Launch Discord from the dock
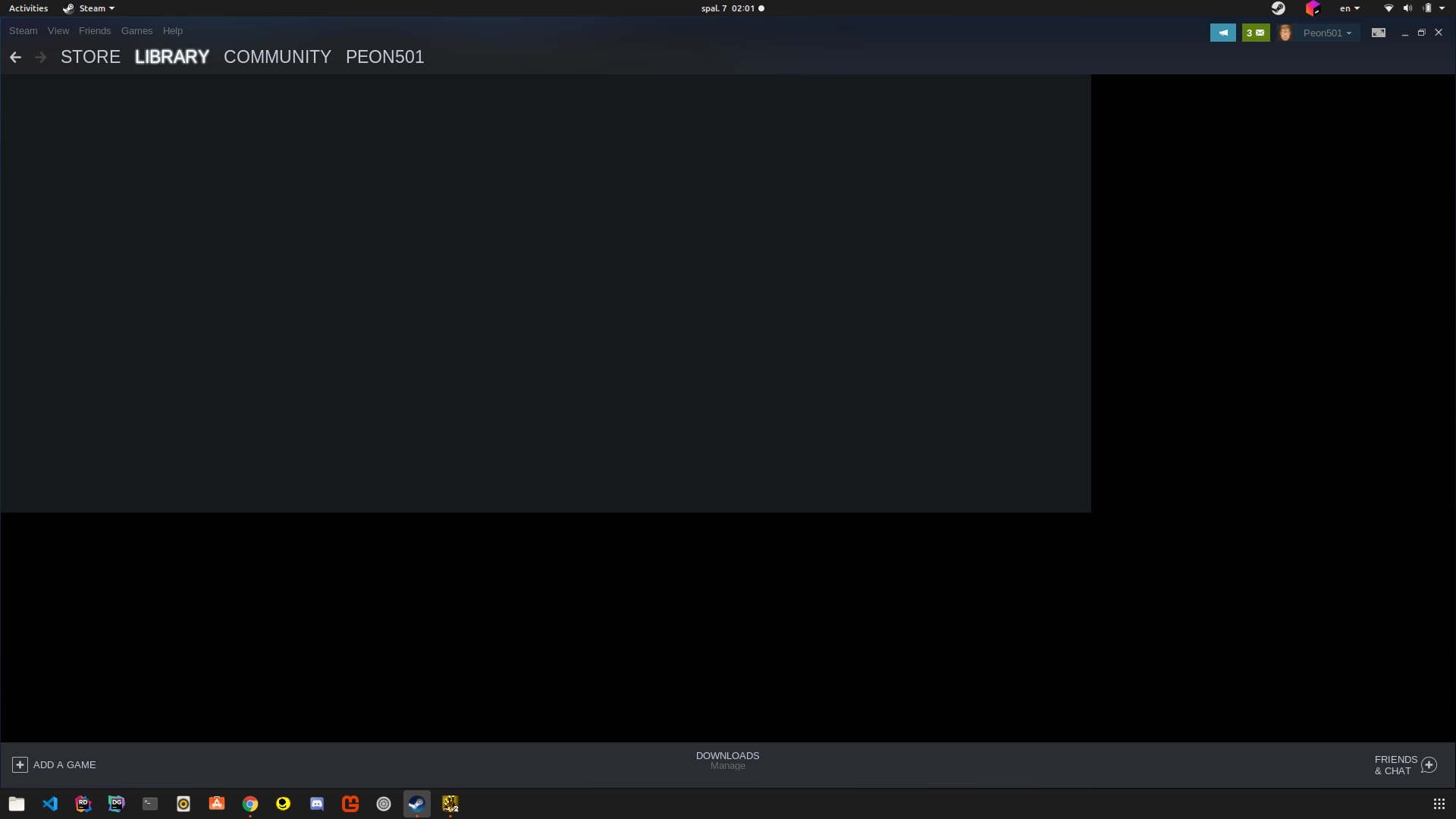The image size is (1456, 819). coord(316,803)
